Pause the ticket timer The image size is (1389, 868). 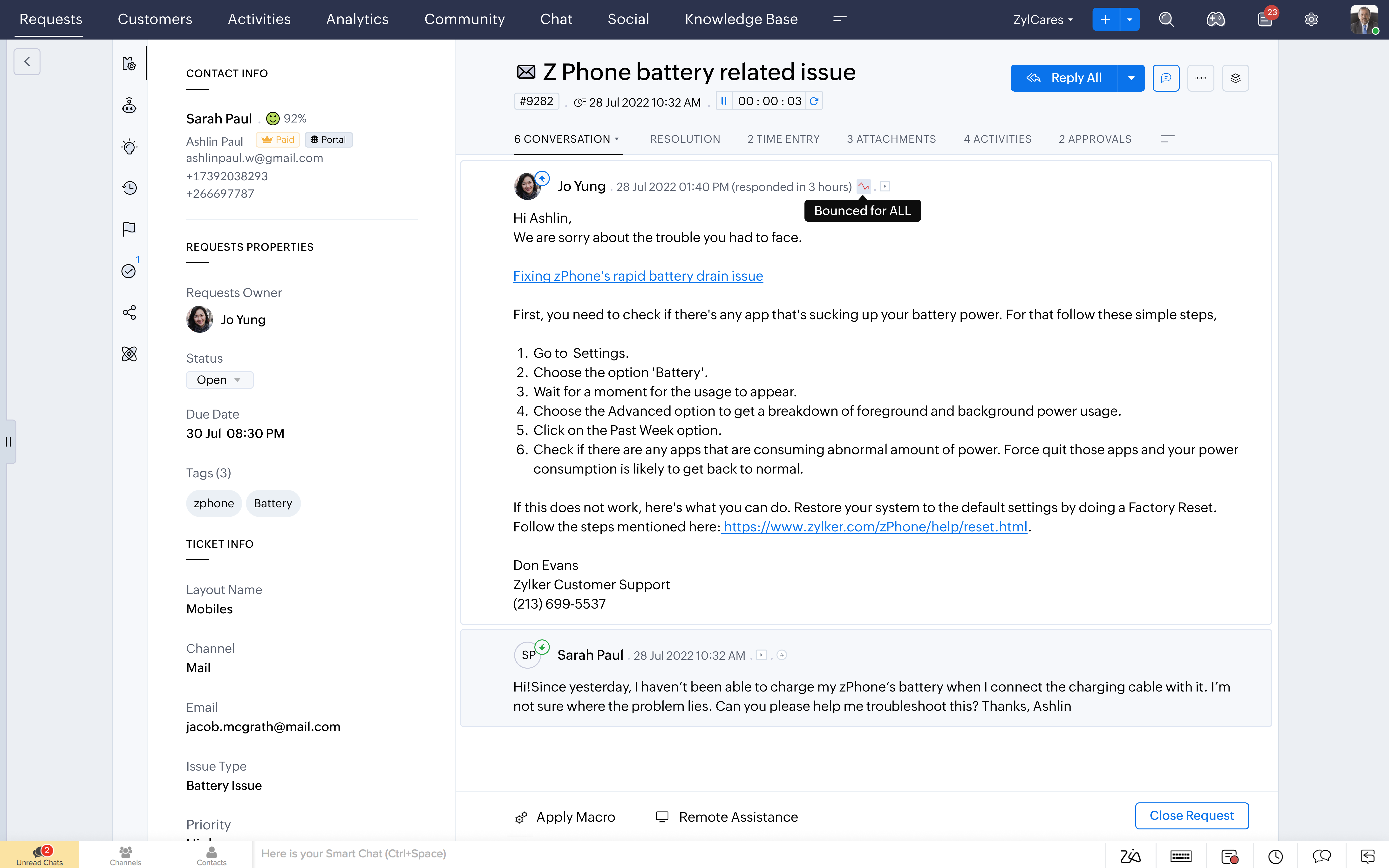[724, 101]
